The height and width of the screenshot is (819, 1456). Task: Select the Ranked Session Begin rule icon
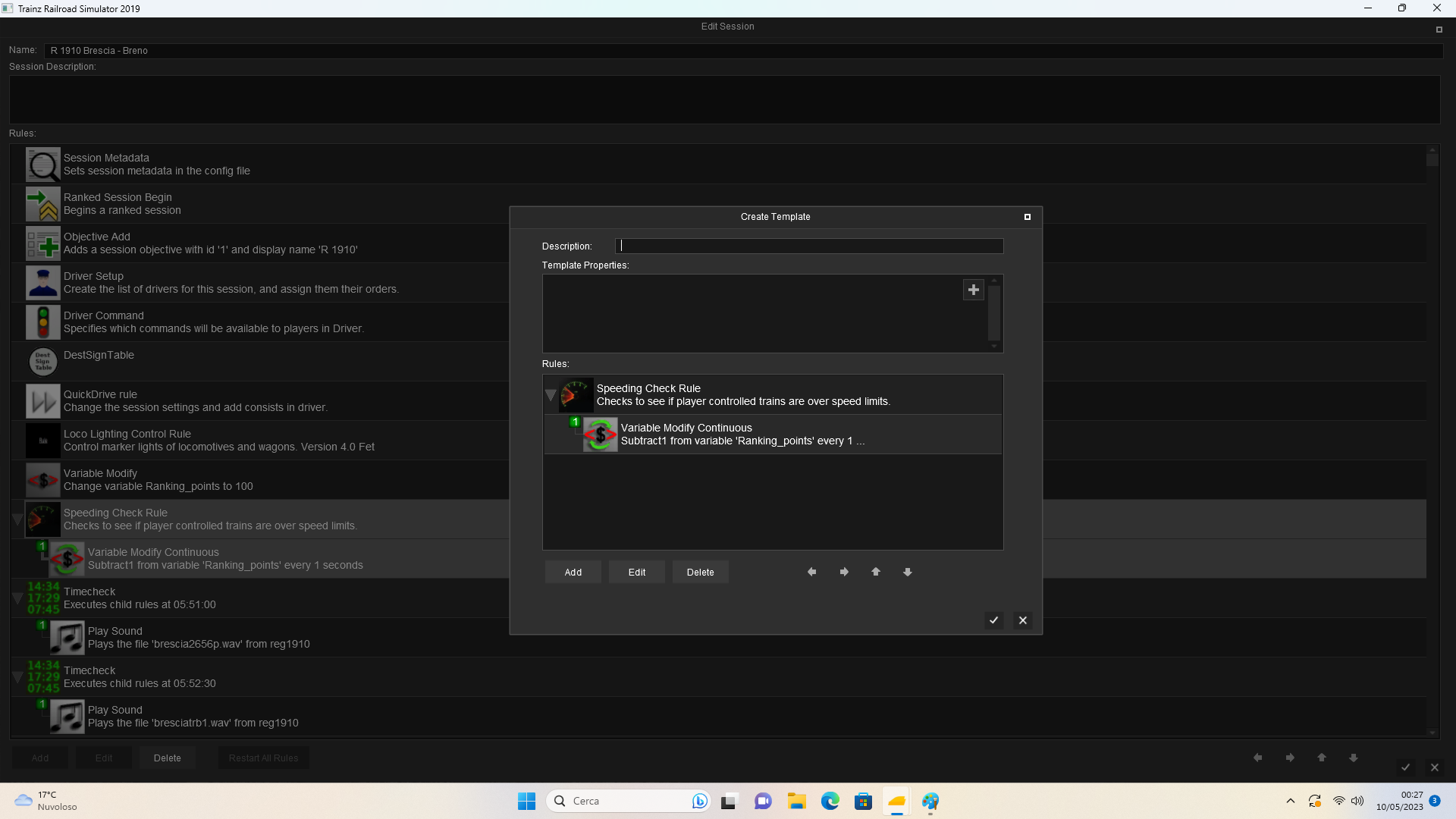coord(43,204)
